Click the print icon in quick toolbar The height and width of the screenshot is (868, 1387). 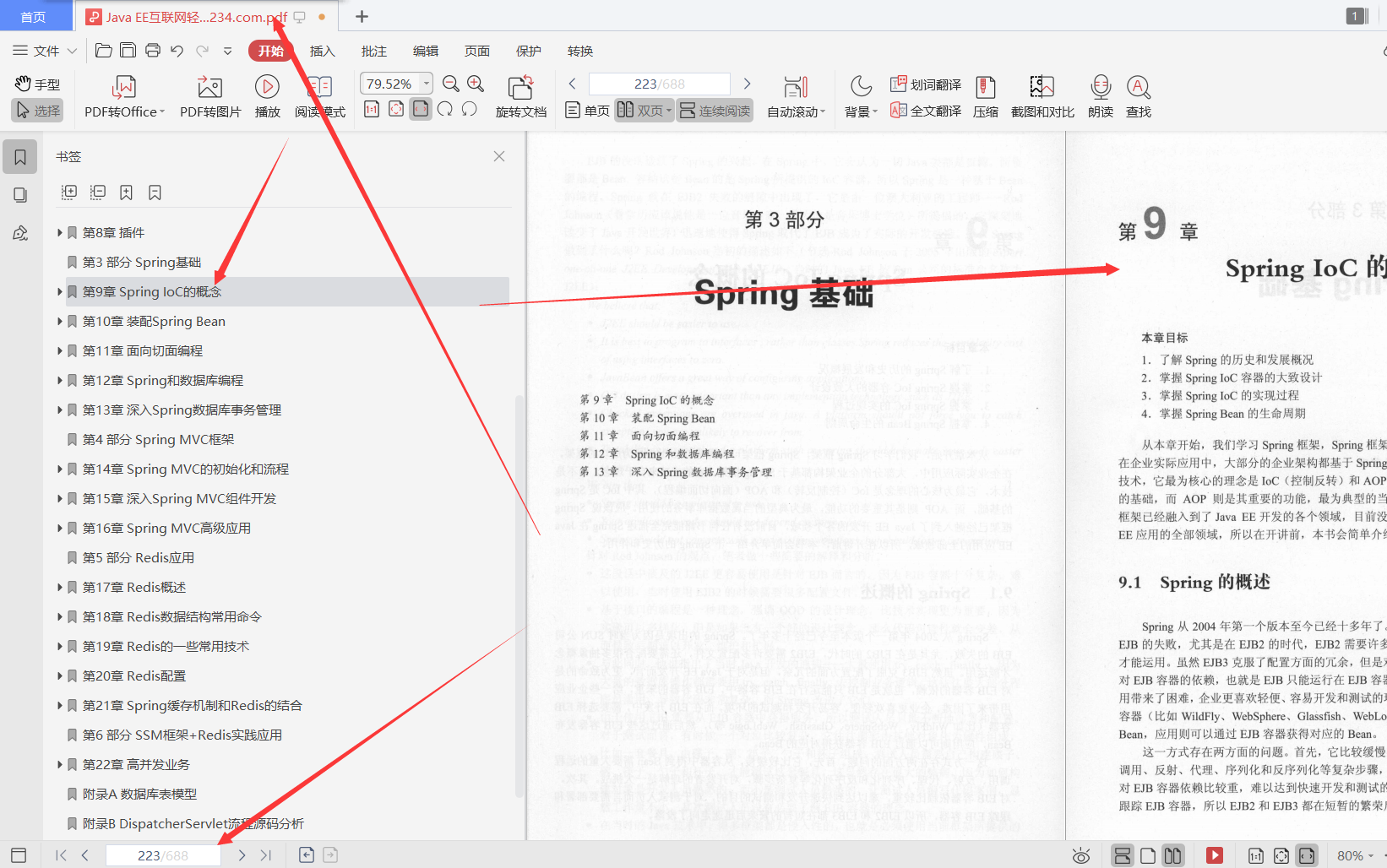coord(153,51)
